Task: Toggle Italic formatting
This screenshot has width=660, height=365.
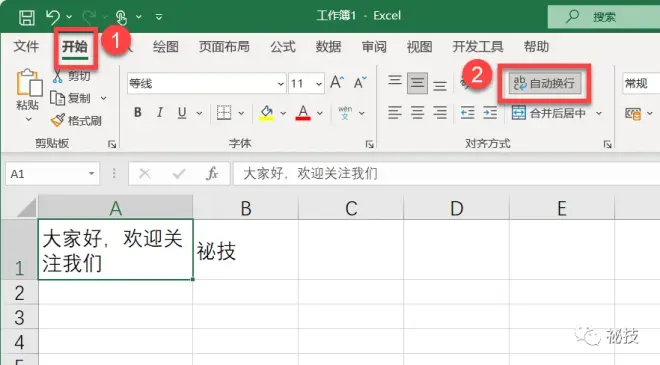Action: click(x=160, y=112)
